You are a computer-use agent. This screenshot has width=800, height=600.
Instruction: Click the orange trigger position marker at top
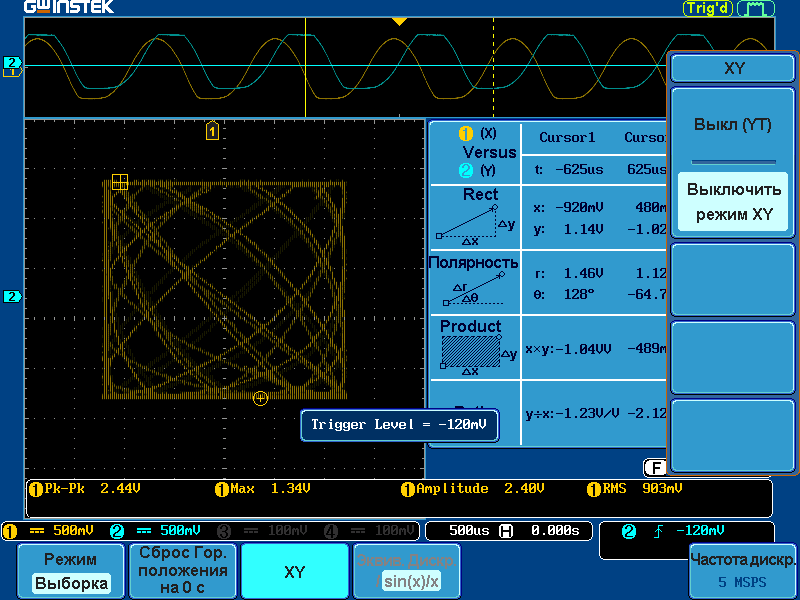coord(399,21)
